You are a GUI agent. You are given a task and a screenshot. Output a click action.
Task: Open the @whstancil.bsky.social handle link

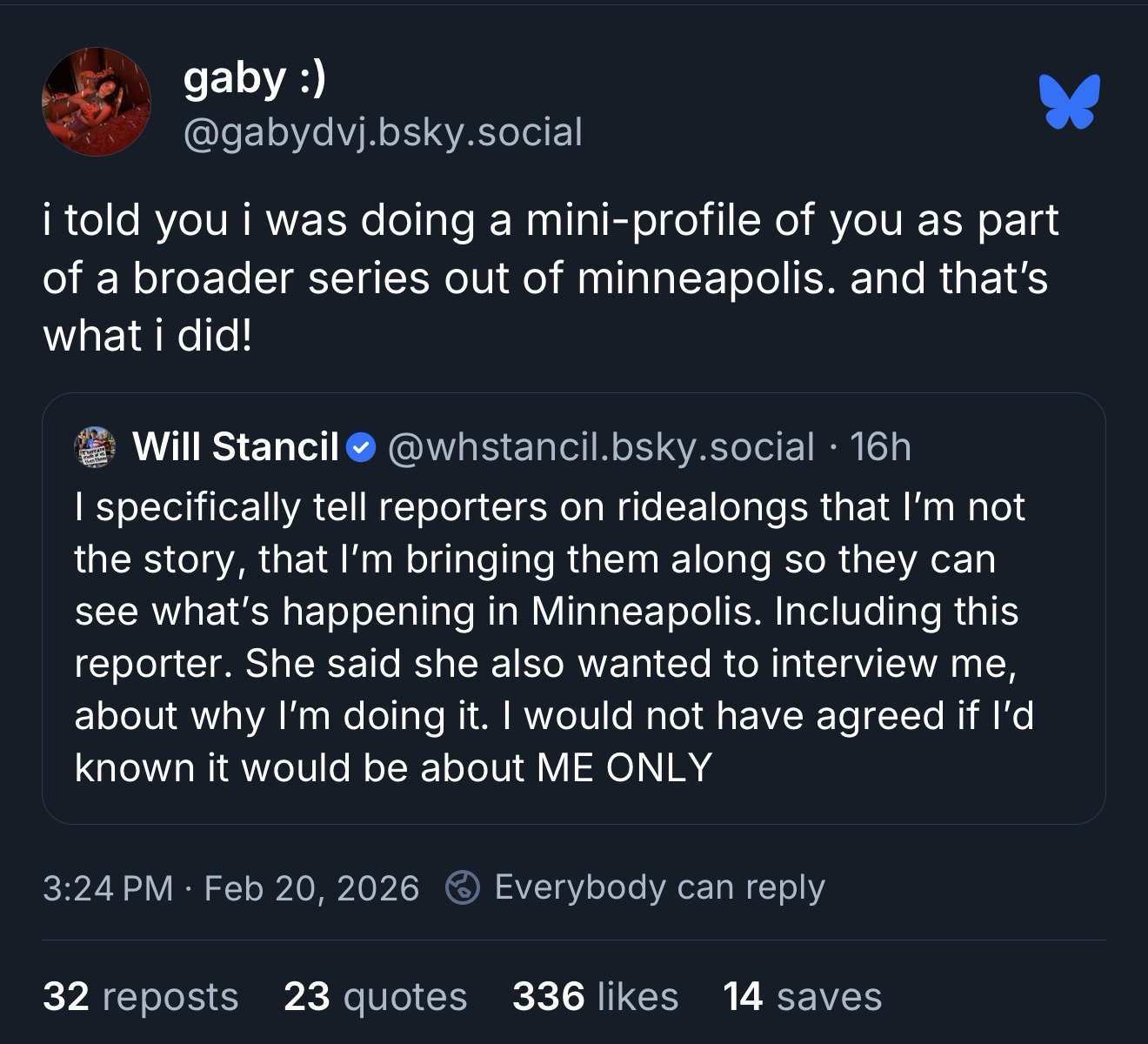[600, 447]
